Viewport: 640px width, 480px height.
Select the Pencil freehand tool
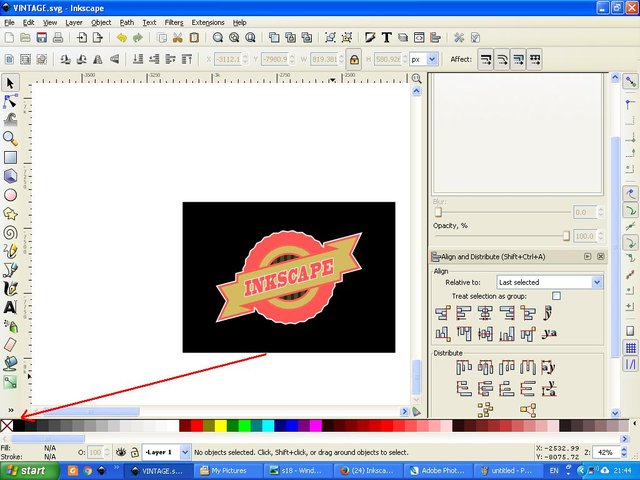pyautogui.click(x=10, y=251)
